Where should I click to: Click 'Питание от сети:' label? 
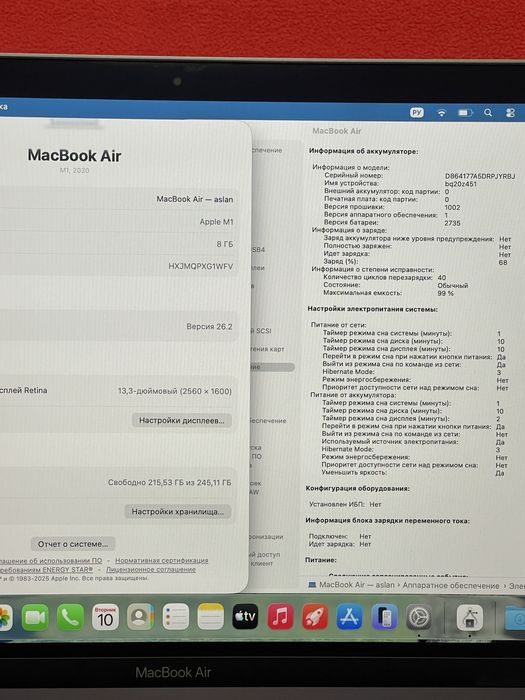click(x=338, y=325)
